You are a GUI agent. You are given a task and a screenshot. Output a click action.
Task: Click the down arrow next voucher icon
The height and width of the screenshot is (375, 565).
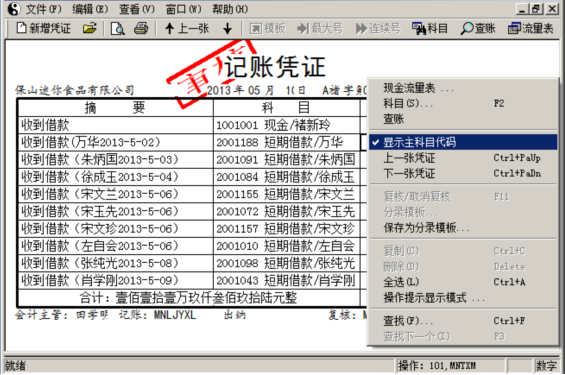(x=227, y=28)
